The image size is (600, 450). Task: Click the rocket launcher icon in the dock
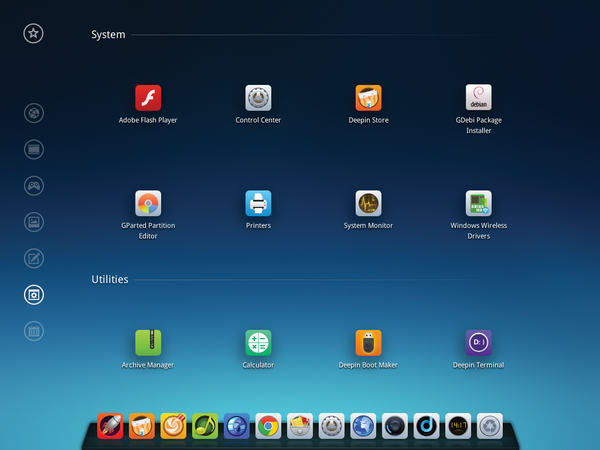click(x=110, y=426)
